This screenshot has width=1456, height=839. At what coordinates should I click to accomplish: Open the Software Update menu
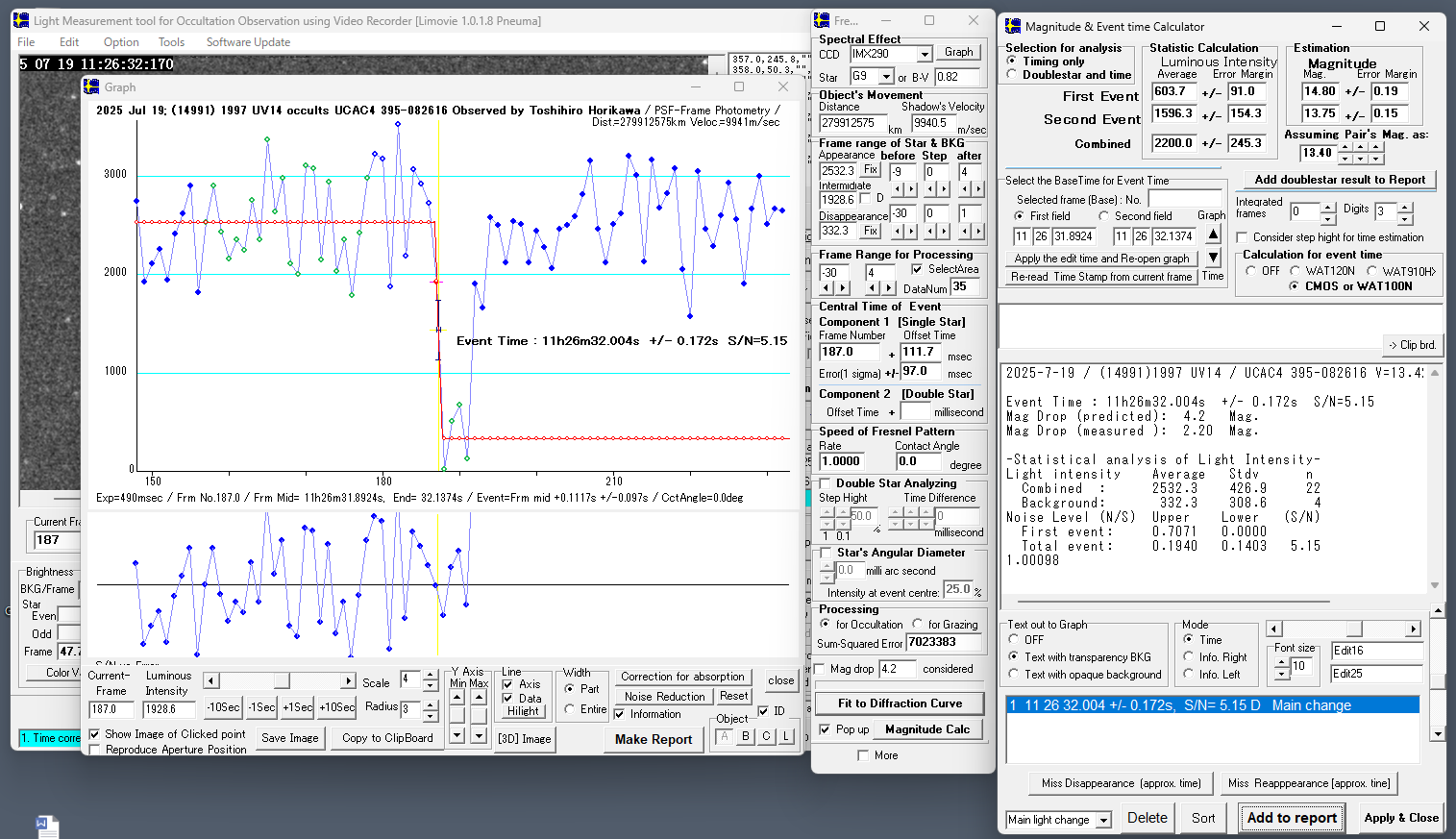pos(248,42)
